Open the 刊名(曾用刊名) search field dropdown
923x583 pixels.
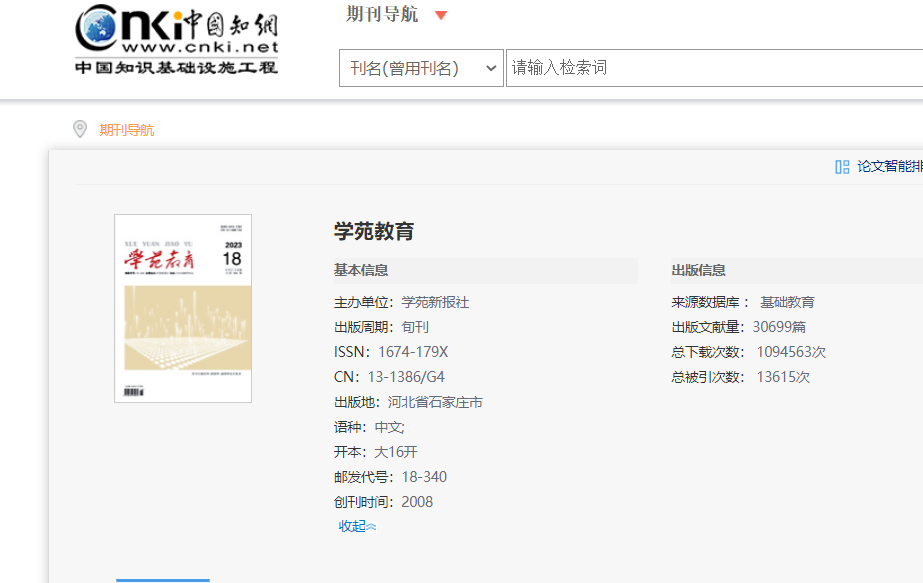421,68
